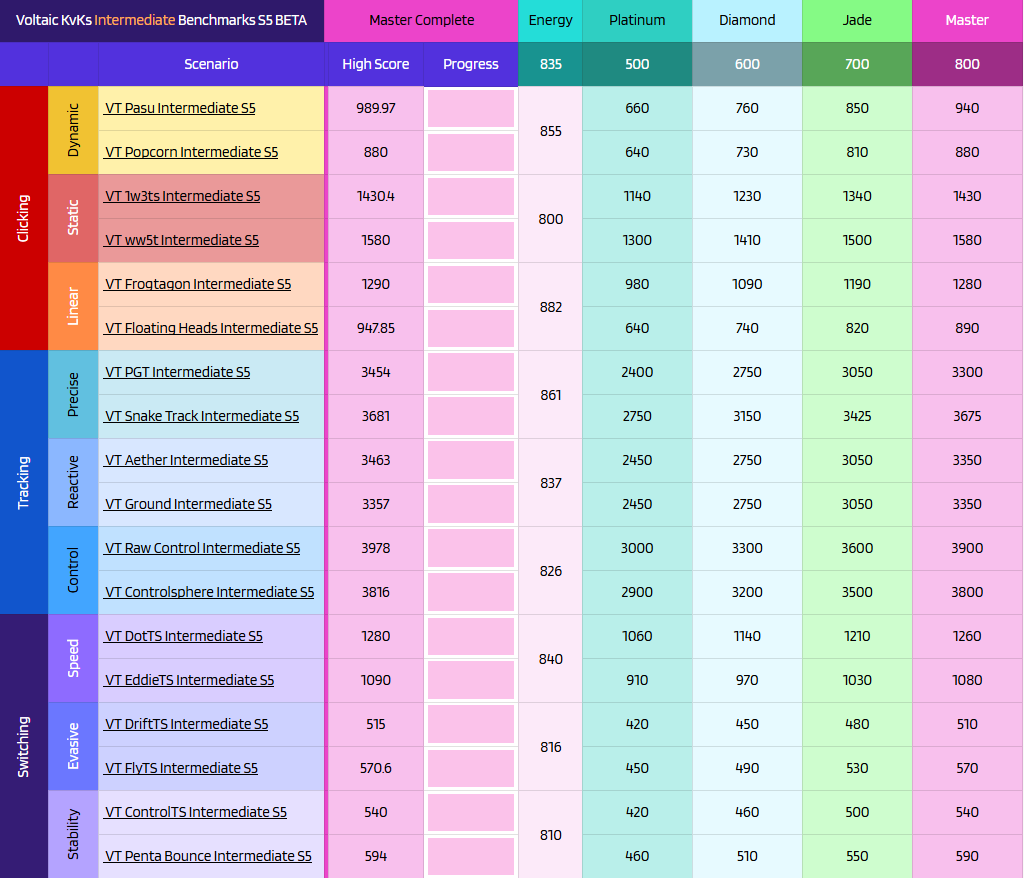Open VT EddieTS Intermediate S5 scenario
Screen dimensions: 1024x878
[189, 680]
